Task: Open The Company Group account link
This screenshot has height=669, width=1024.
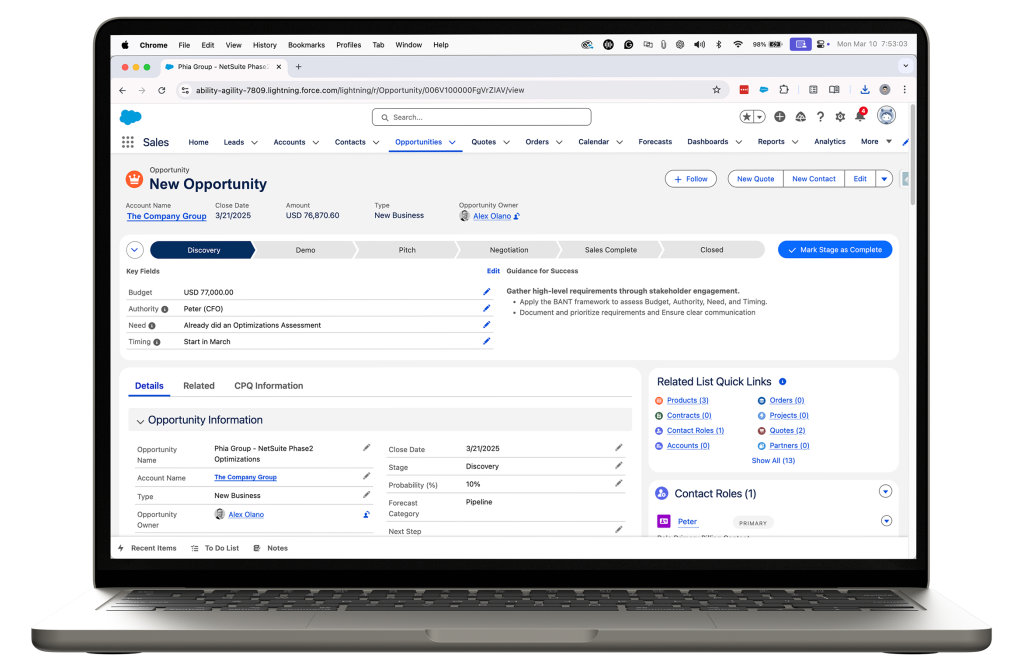Action: point(166,216)
